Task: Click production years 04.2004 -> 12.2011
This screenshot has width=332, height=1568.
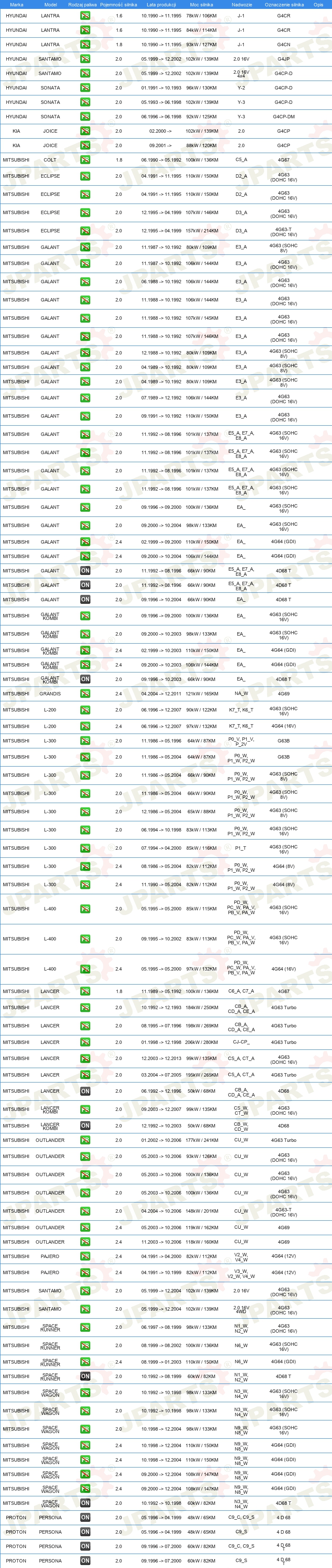Action: point(161,693)
